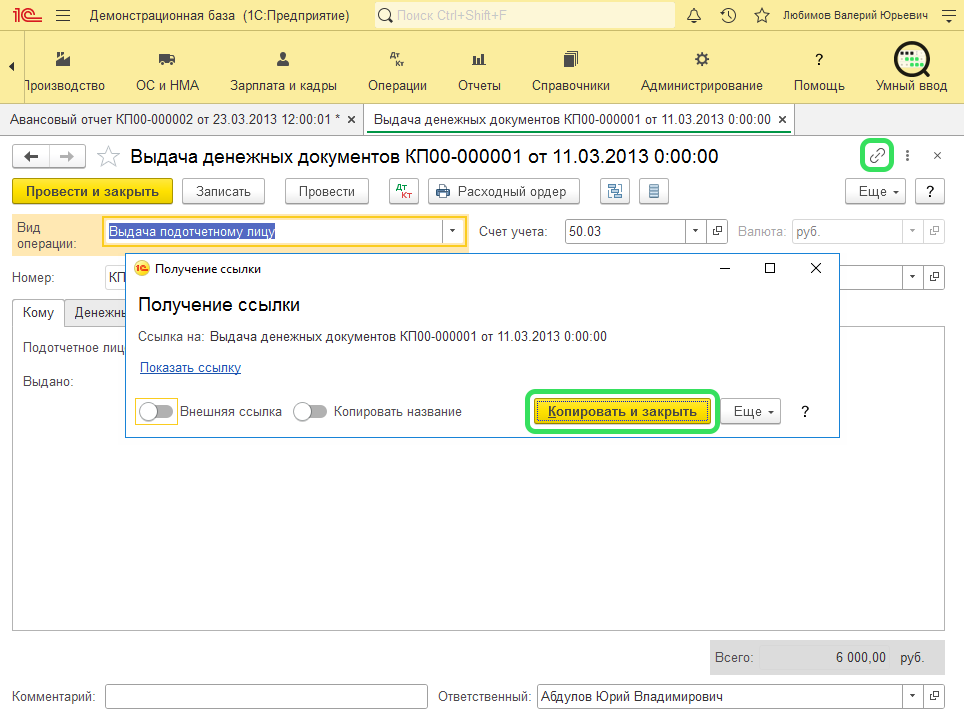Open related documents structure icon
Viewport: 964px width, 721px height.
pos(615,191)
